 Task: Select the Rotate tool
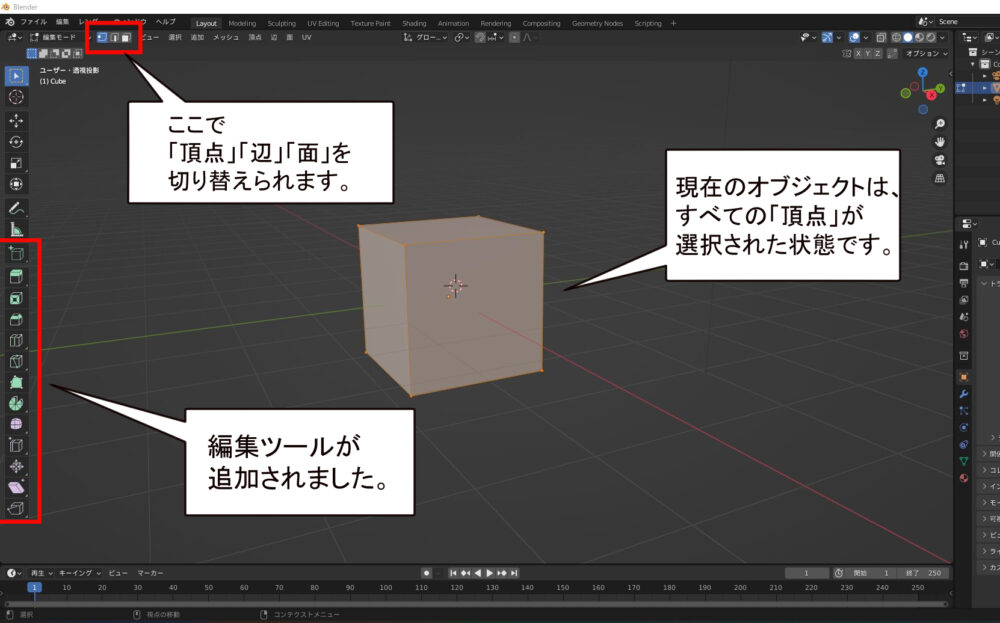pos(17,142)
